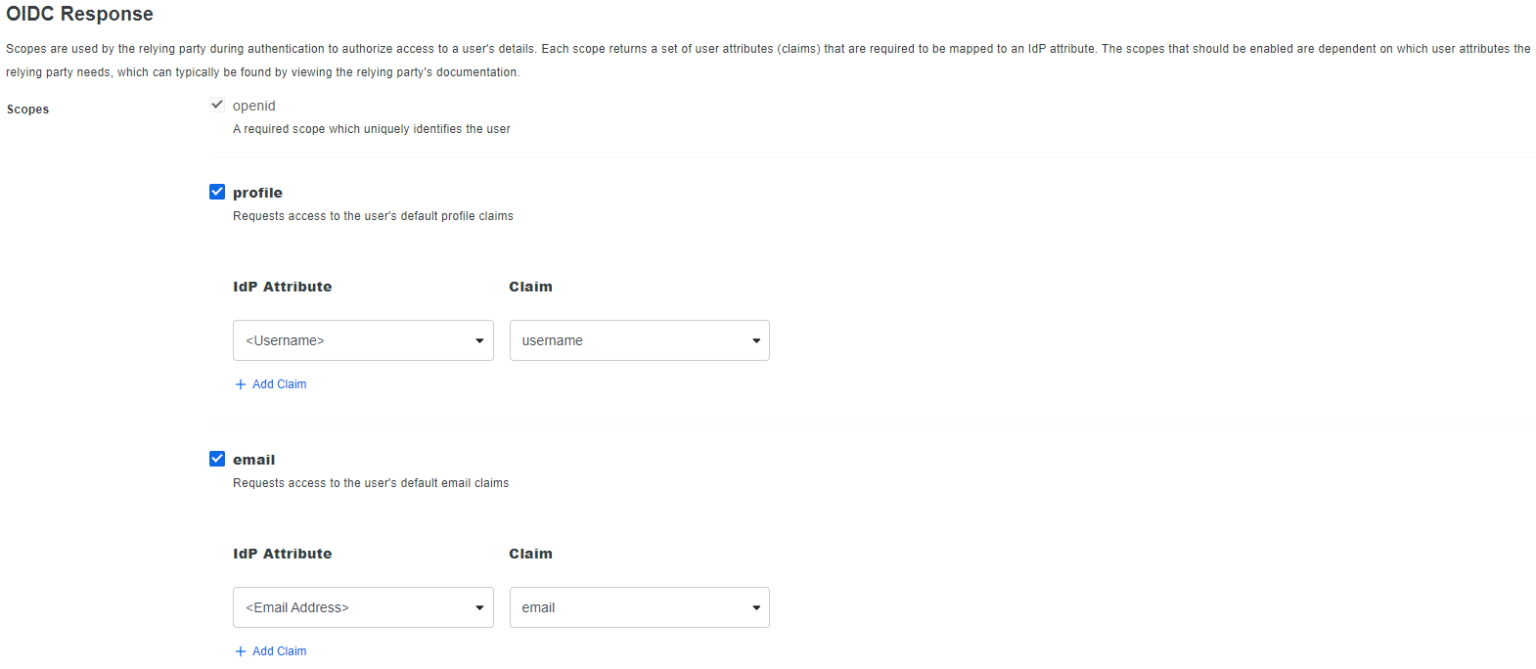Click the email Claim combo box
The image size is (1536, 669).
coord(639,607)
